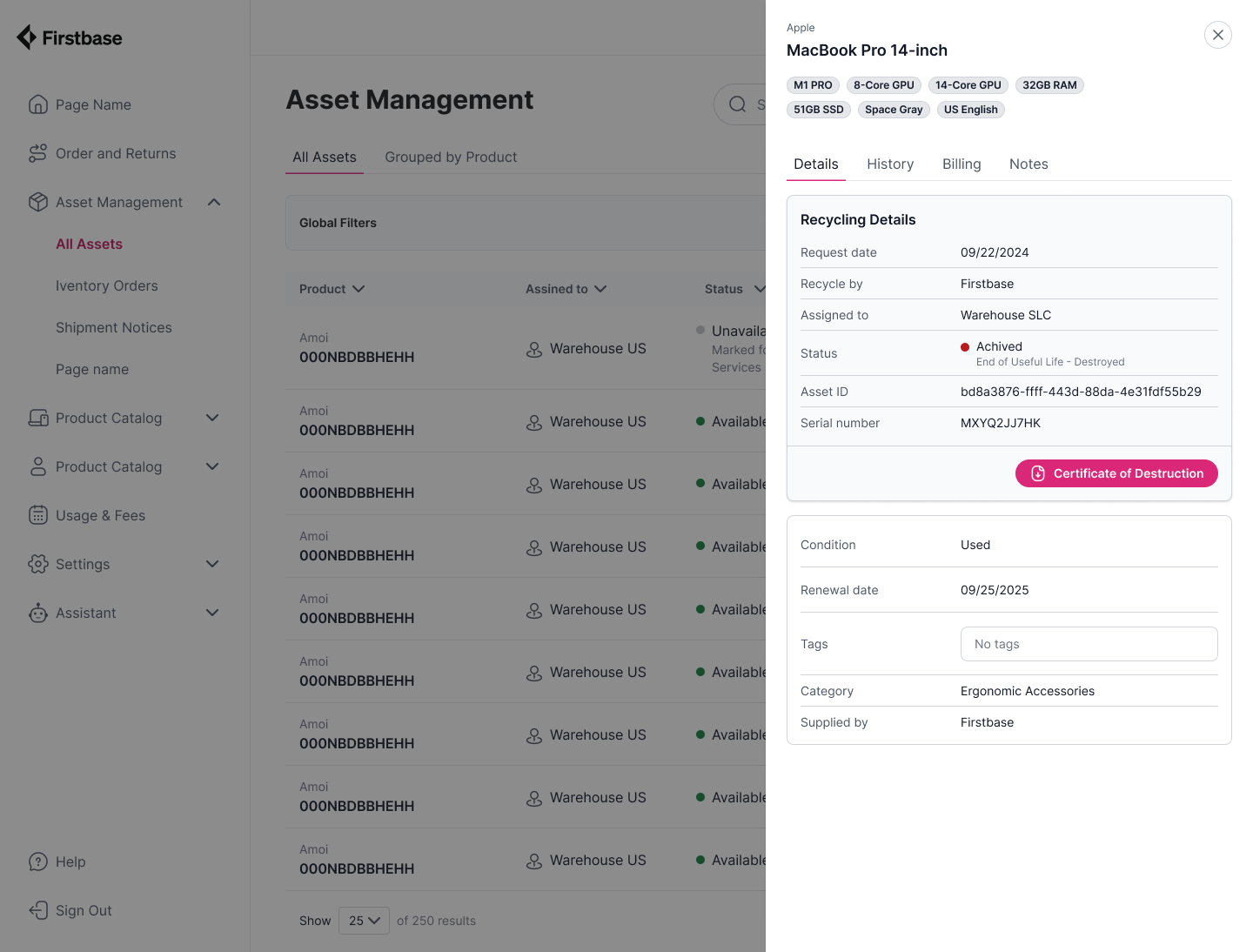Click the person icon in the Unavailable row
1253x952 pixels.
click(534, 349)
